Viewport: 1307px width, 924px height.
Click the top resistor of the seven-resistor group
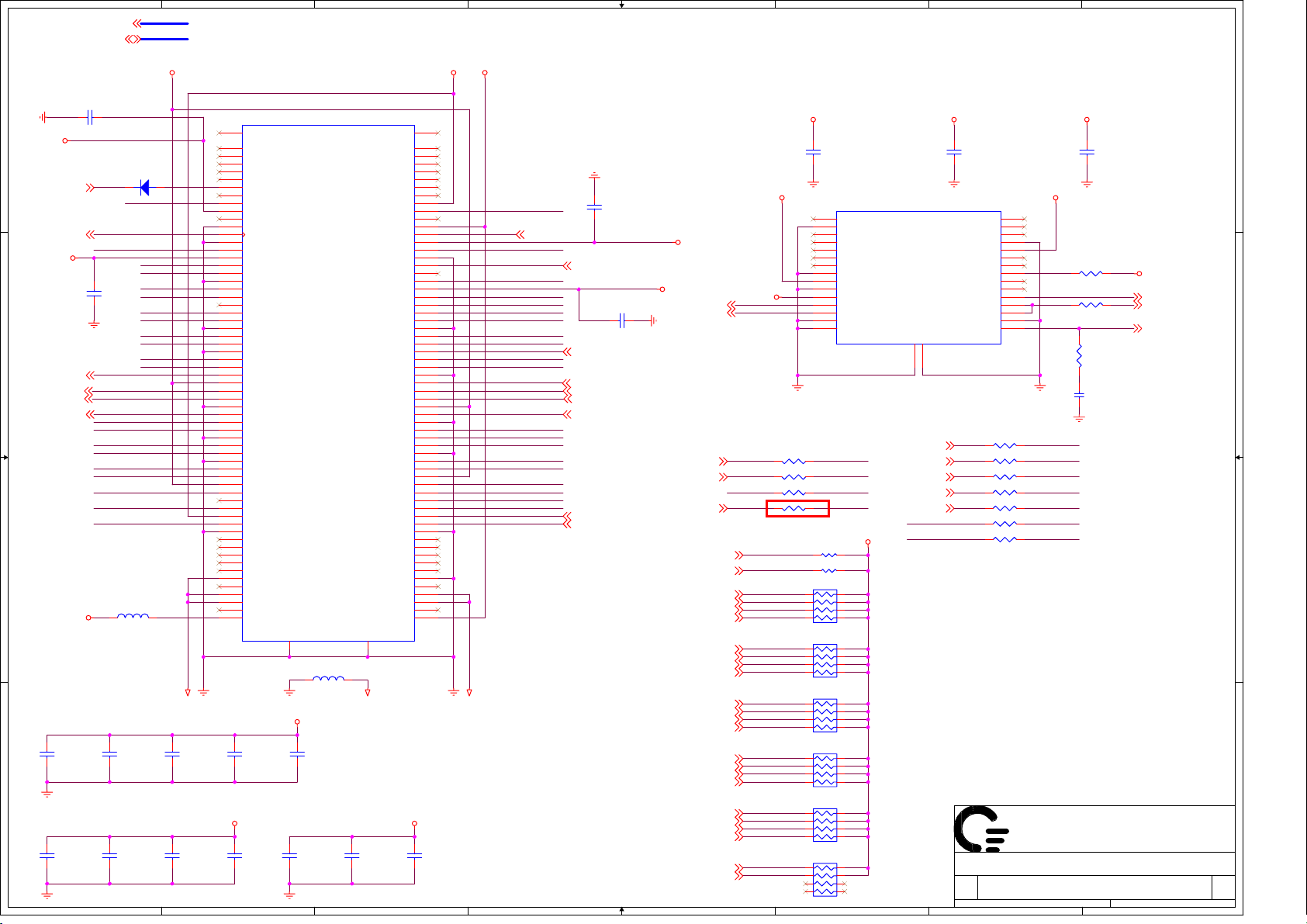[1004, 445]
